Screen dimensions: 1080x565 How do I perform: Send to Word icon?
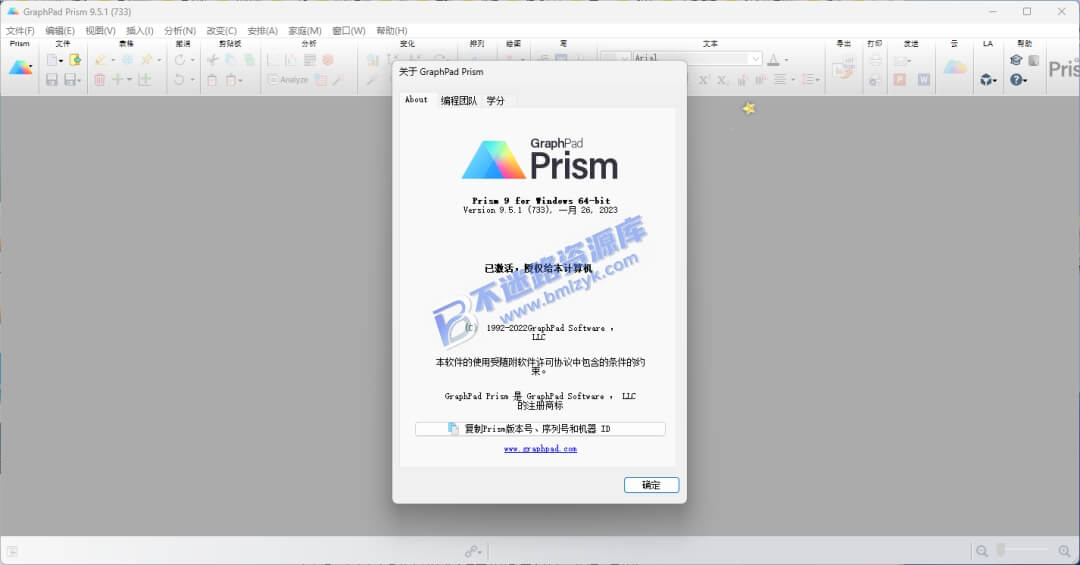pos(924,80)
